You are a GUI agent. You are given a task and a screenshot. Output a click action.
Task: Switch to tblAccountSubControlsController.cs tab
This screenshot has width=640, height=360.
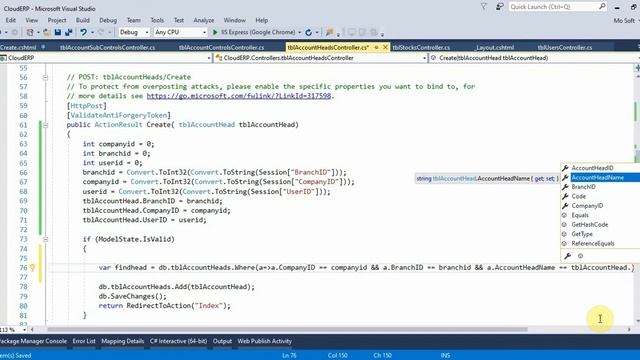click(108, 47)
